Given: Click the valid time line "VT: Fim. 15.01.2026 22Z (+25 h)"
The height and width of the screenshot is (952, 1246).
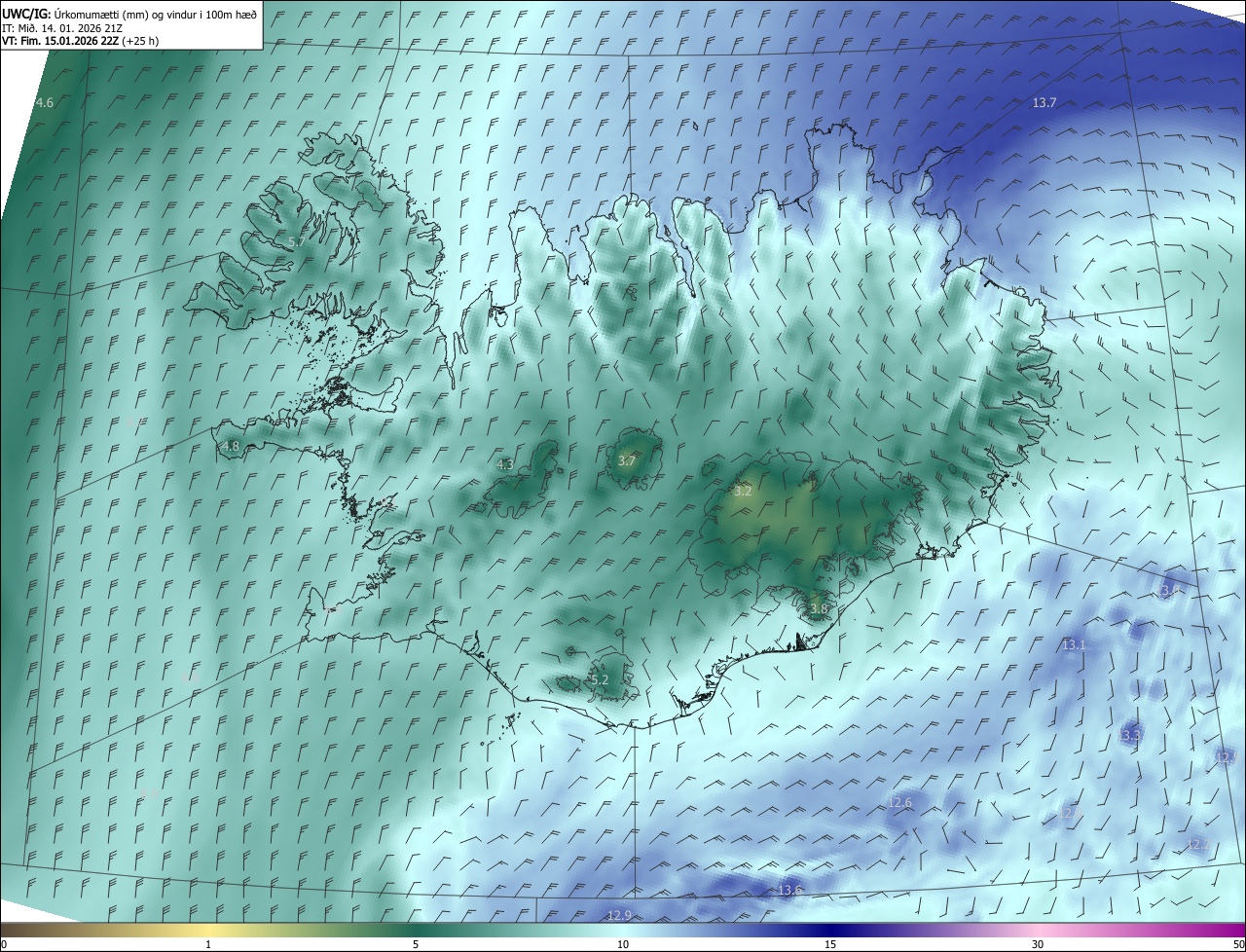Looking at the screenshot, I should coord(80,41).
